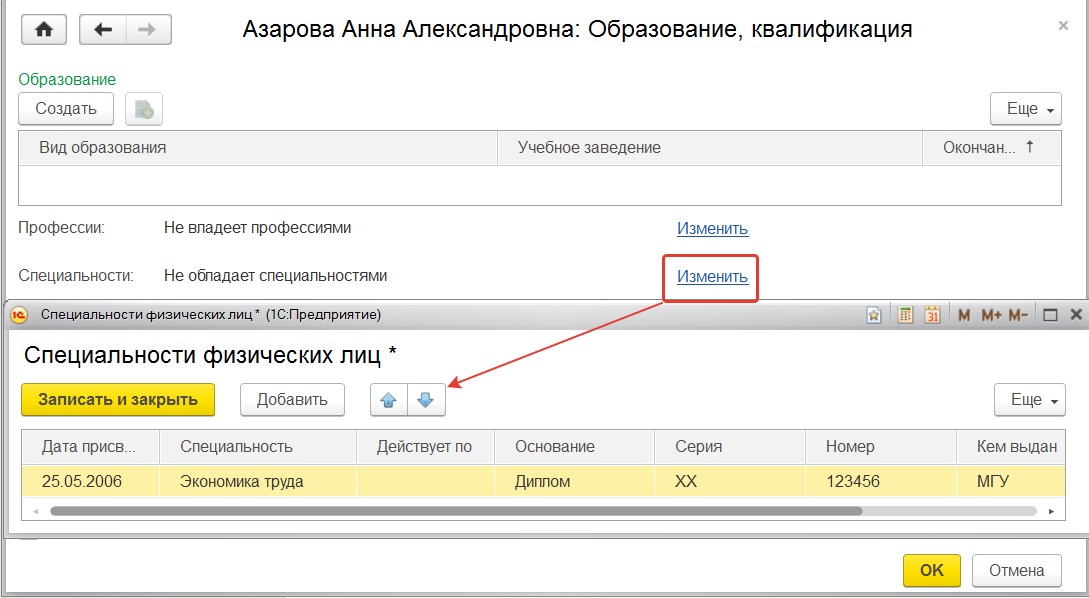Viewport: 1089px width, 598px height.
Task: Click the favorites star icon in title bar
Action: [874, 315]
